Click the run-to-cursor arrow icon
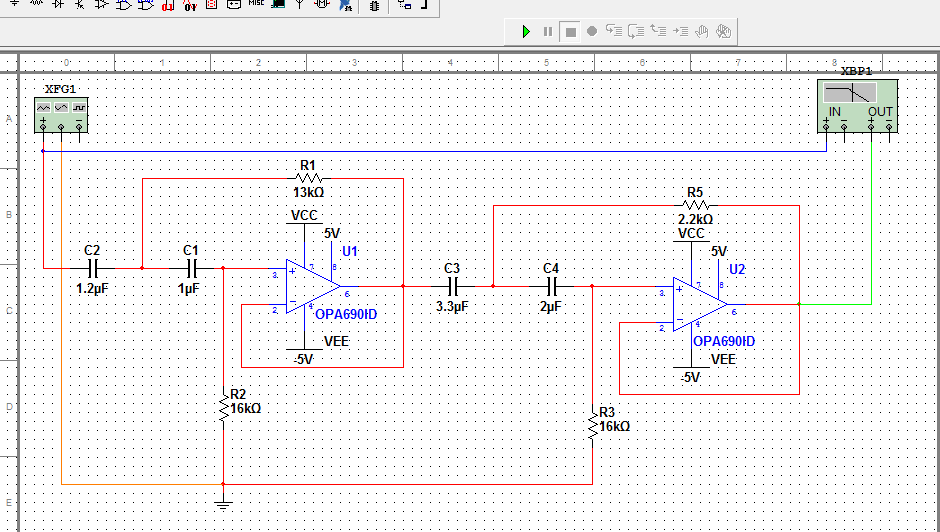The image size is (940, 532). tap(681, 32)
